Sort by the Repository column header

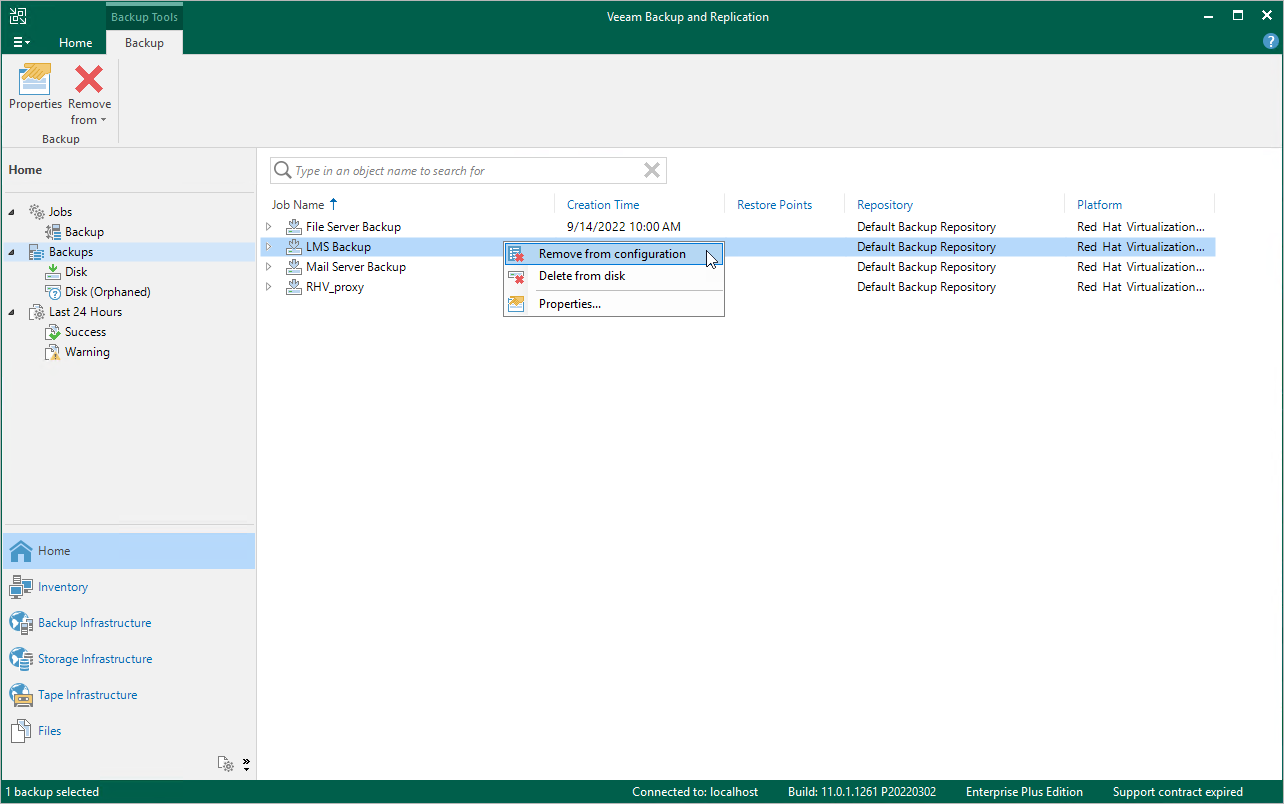click(x=885, y=205)
